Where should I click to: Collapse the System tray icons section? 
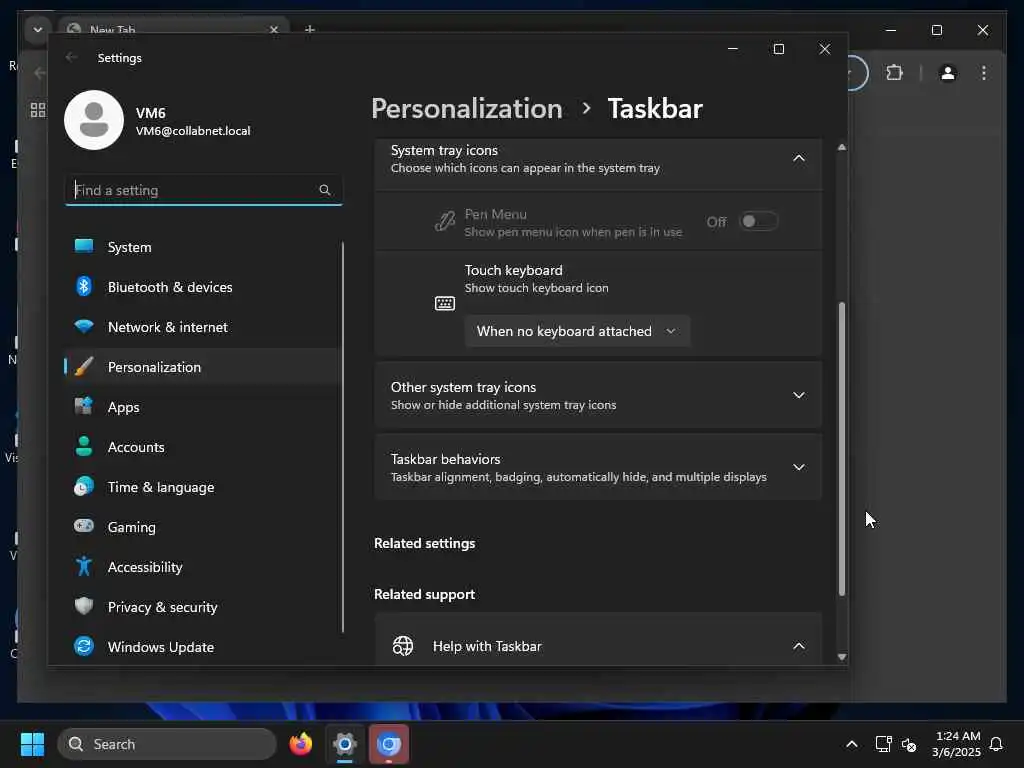point(799,158)
